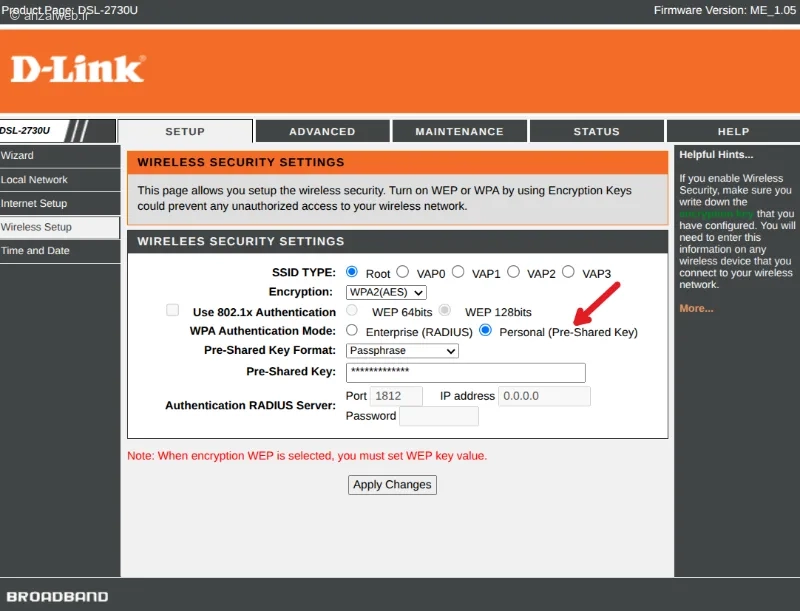Select Enterprise (RADIUS) authentication mode
This screenshot has width=800, height=611.
[352, 330]
